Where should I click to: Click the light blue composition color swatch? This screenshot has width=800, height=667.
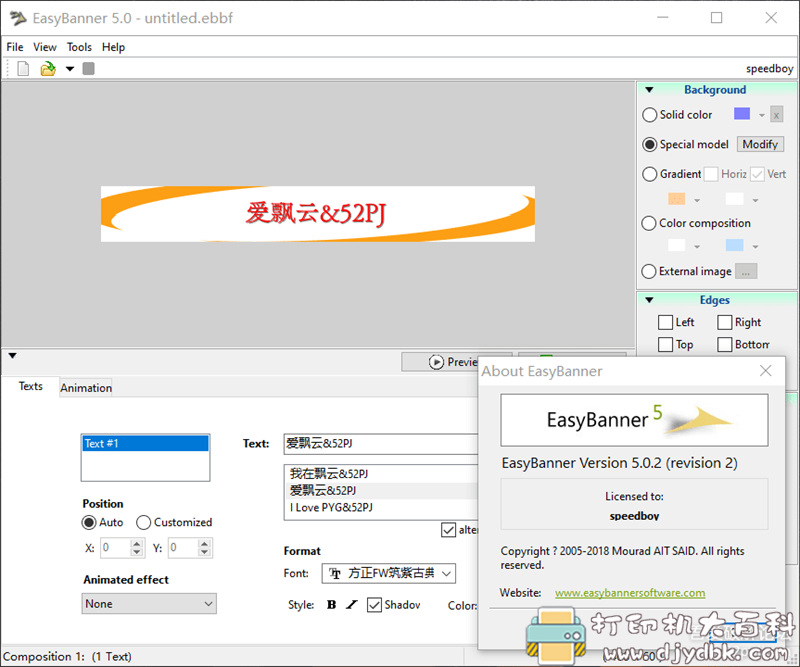(x=735, y=245)
